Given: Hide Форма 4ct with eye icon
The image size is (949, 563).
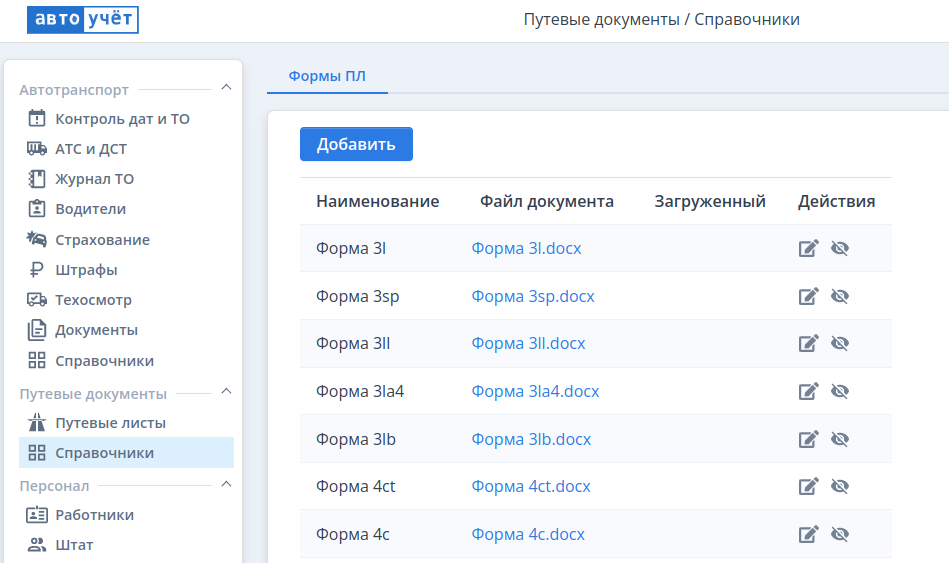Looking at the screenshot, I should [x=840, y=486].
